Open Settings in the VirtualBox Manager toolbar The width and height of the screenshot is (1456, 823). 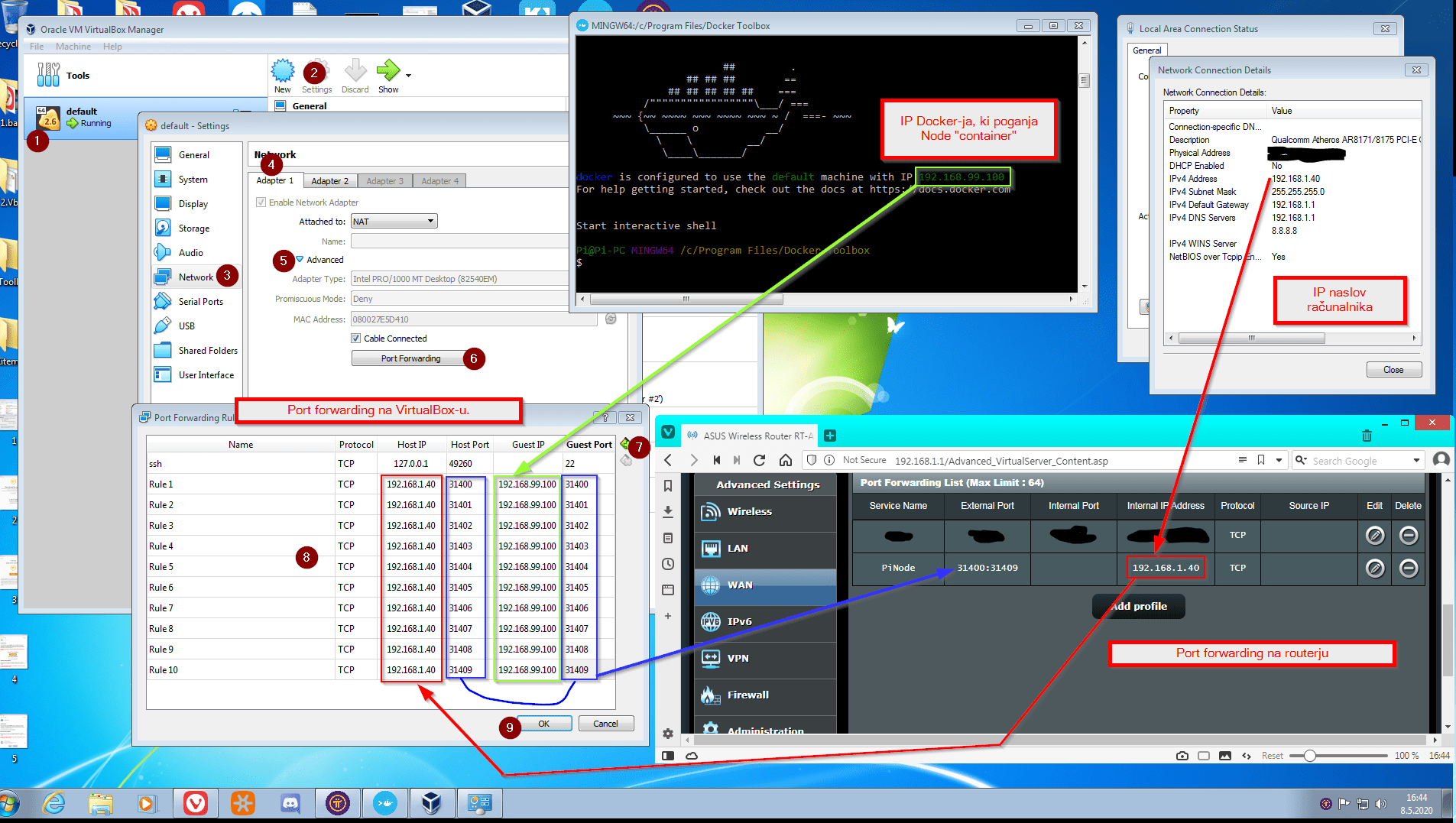coord(317,77)
